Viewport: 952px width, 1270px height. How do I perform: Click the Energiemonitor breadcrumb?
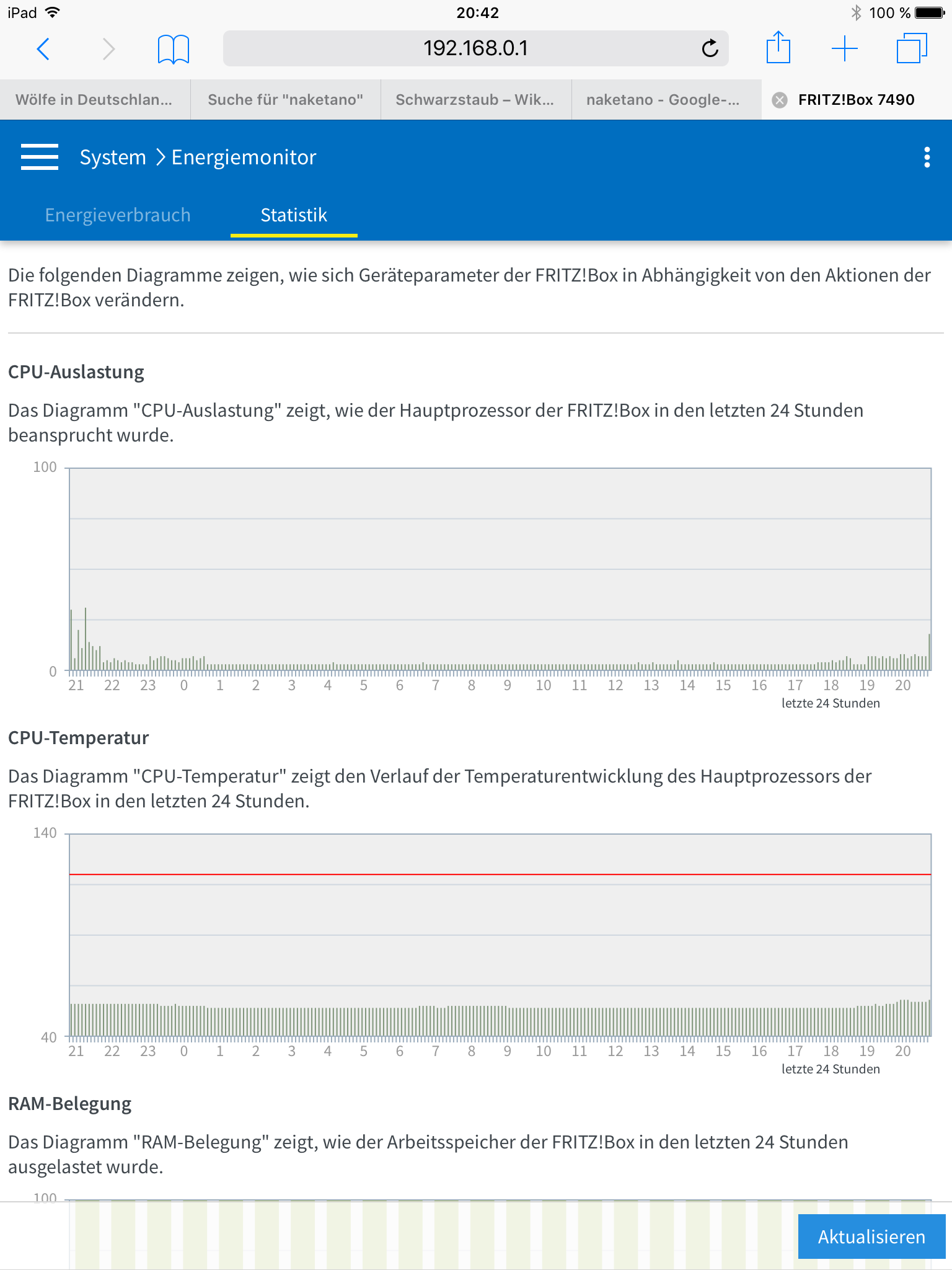pos(244,158)
